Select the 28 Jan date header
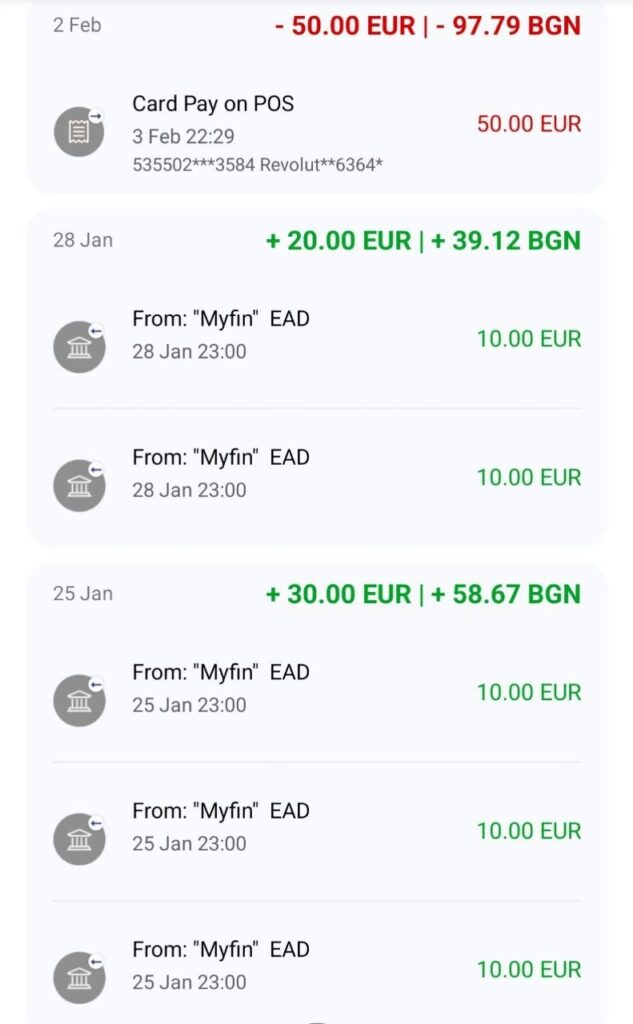 point(83,240)
